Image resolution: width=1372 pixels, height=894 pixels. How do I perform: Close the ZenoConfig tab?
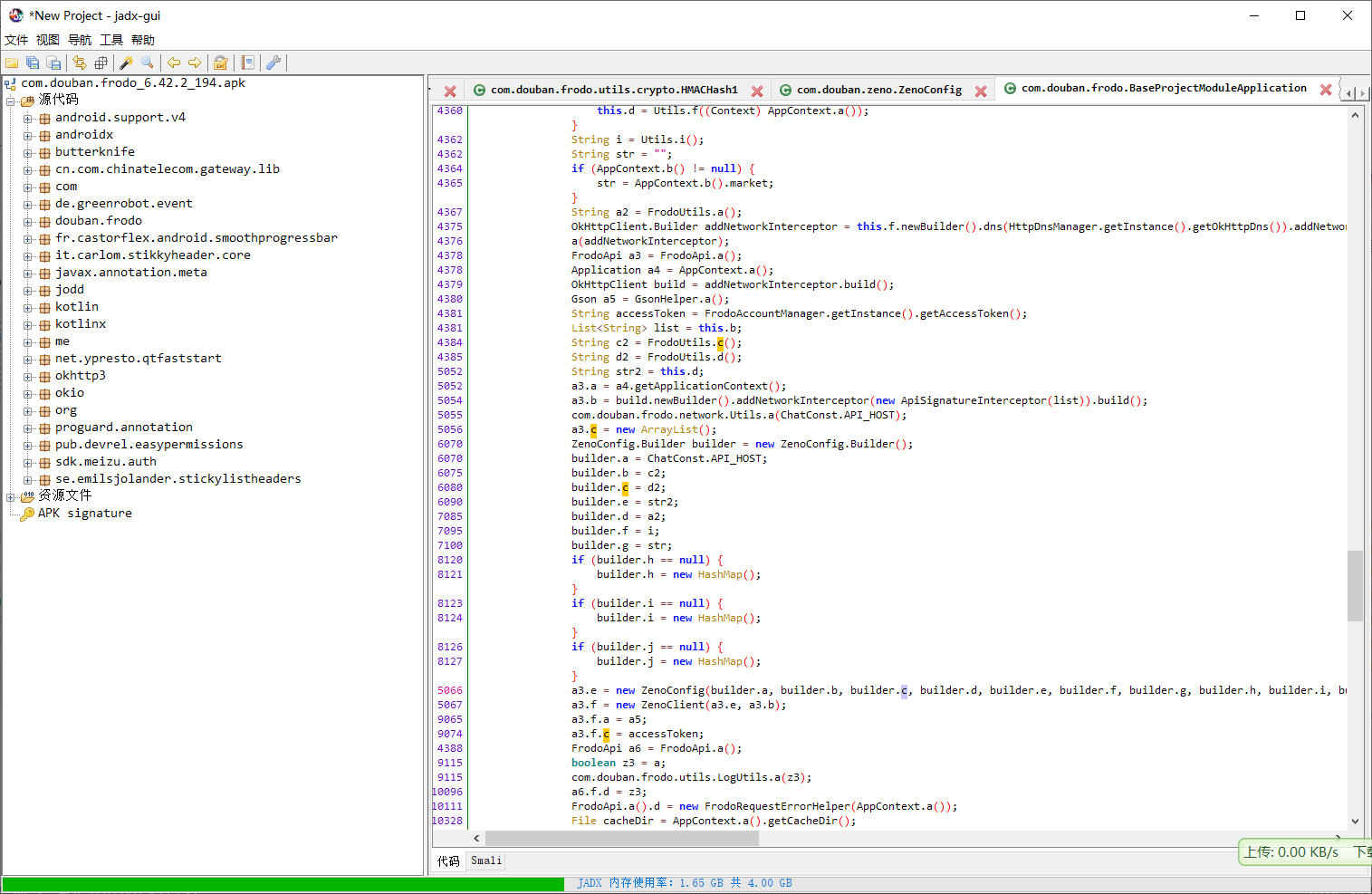(x=981, y=91)
